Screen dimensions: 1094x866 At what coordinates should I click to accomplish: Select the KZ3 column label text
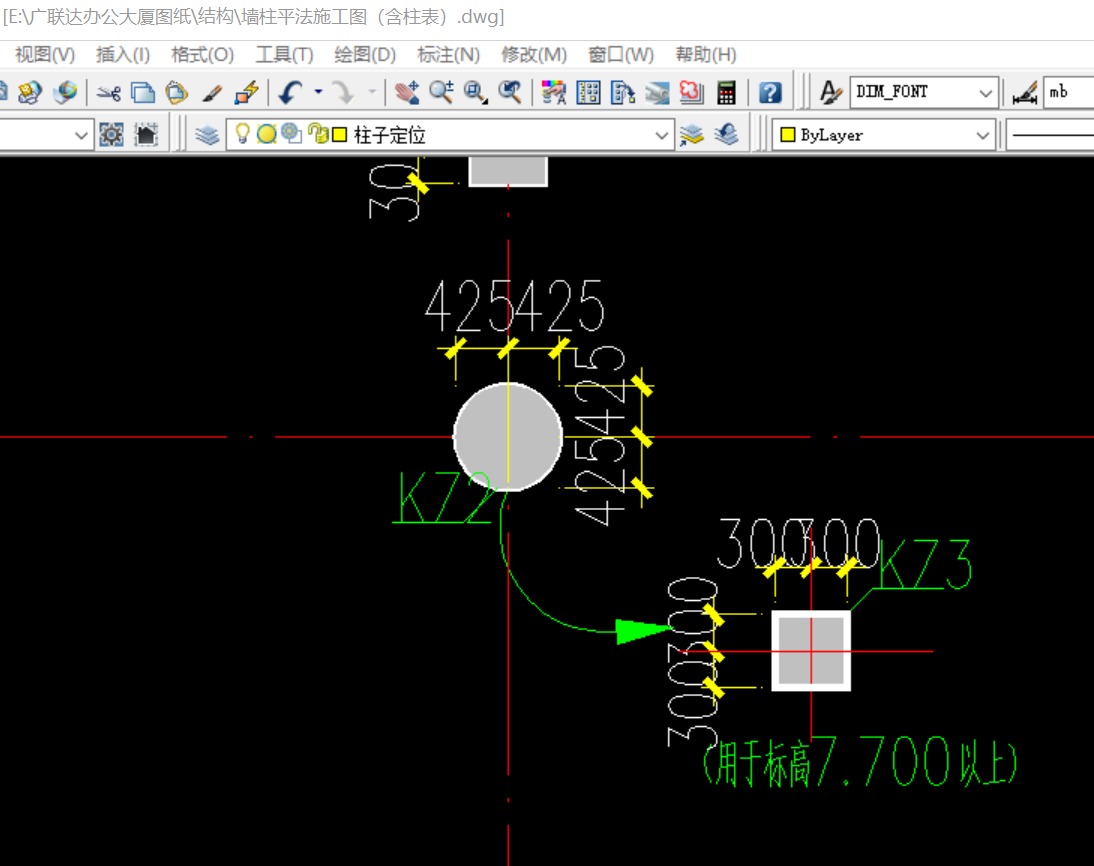(x=924, y=565)
